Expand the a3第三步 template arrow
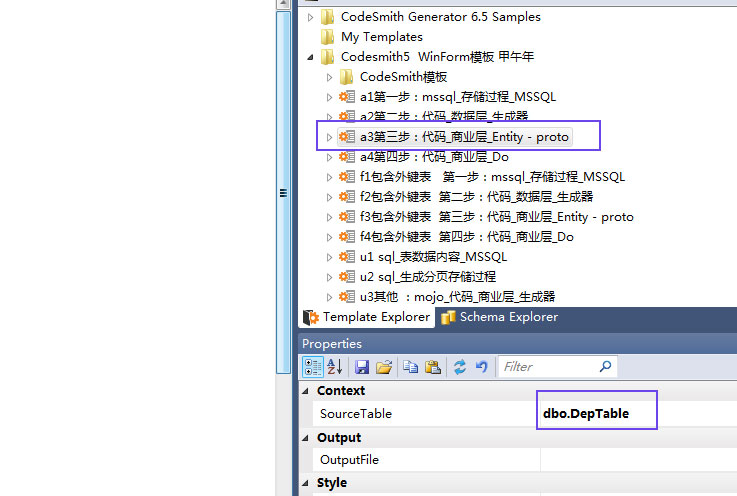Screen dimensions: 737x496 (329, 137)
